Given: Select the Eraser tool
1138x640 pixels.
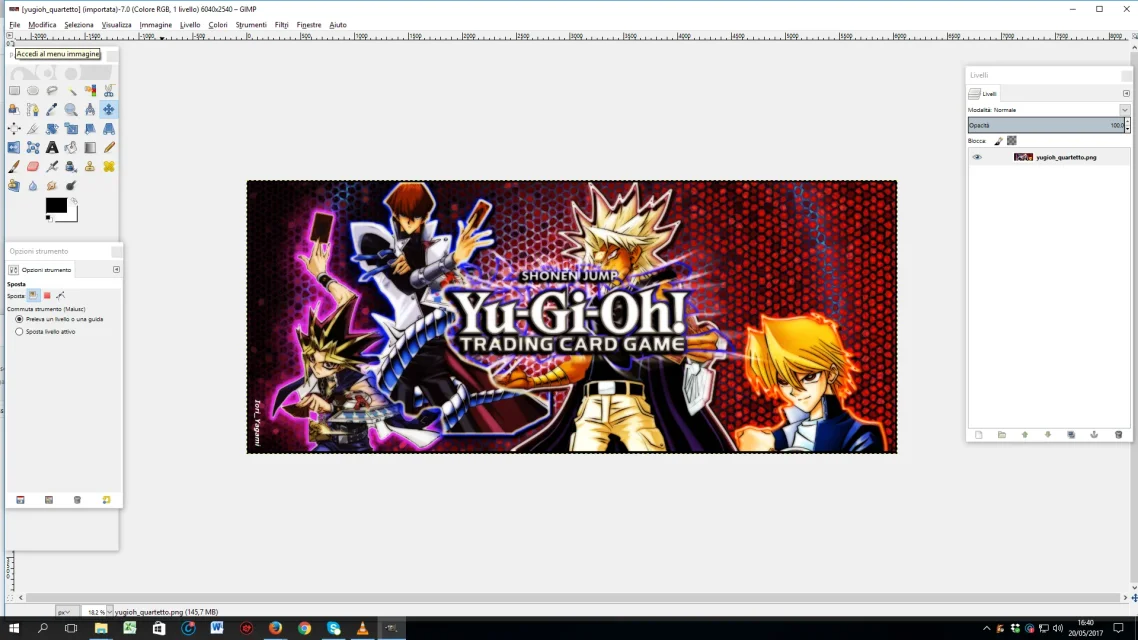Looking at the screenshot, I should 33,166.
